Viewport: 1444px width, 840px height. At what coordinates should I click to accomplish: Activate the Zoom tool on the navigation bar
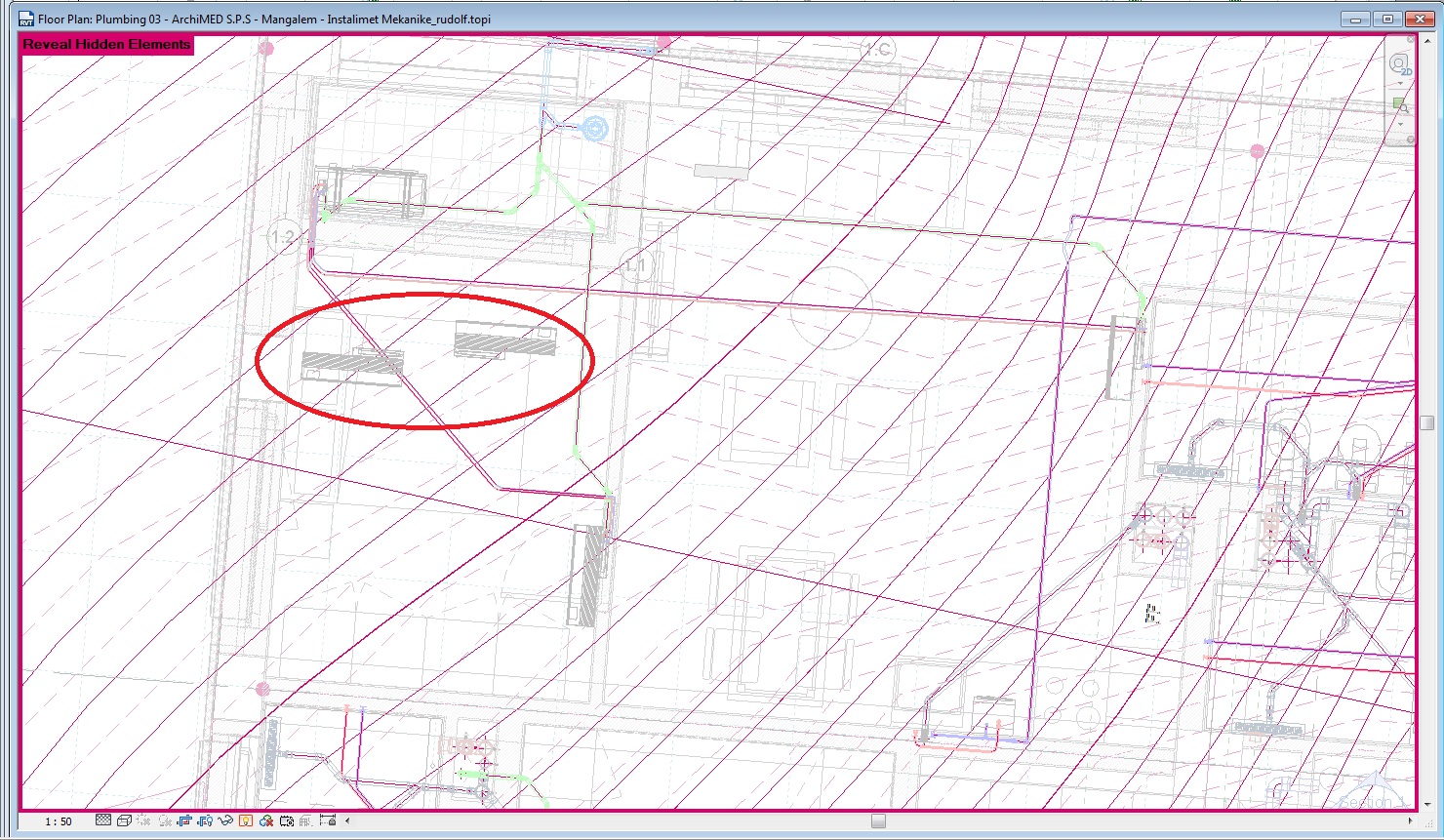tap(1398, 104)
